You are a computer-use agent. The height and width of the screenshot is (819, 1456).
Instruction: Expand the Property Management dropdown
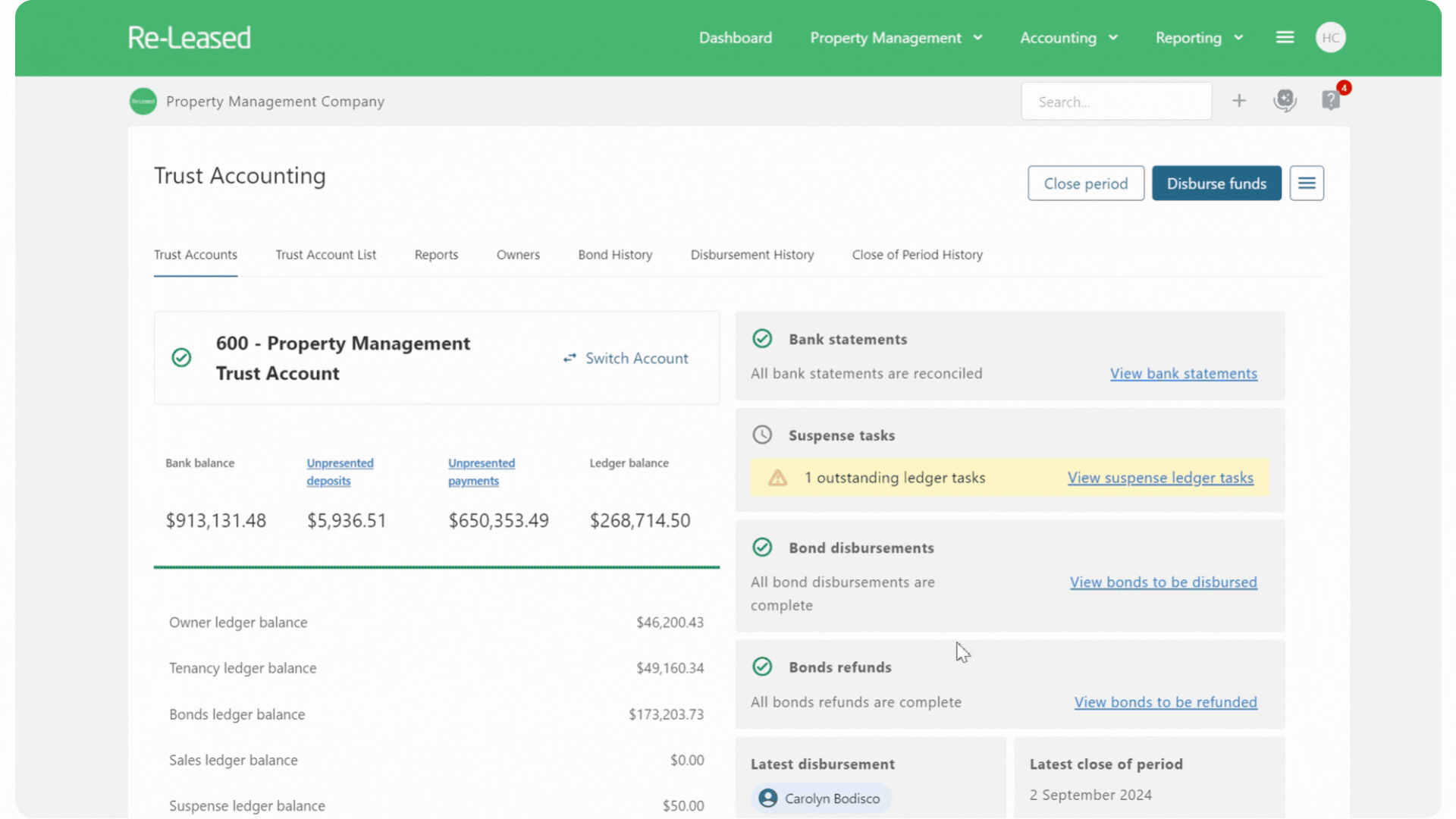896,37
